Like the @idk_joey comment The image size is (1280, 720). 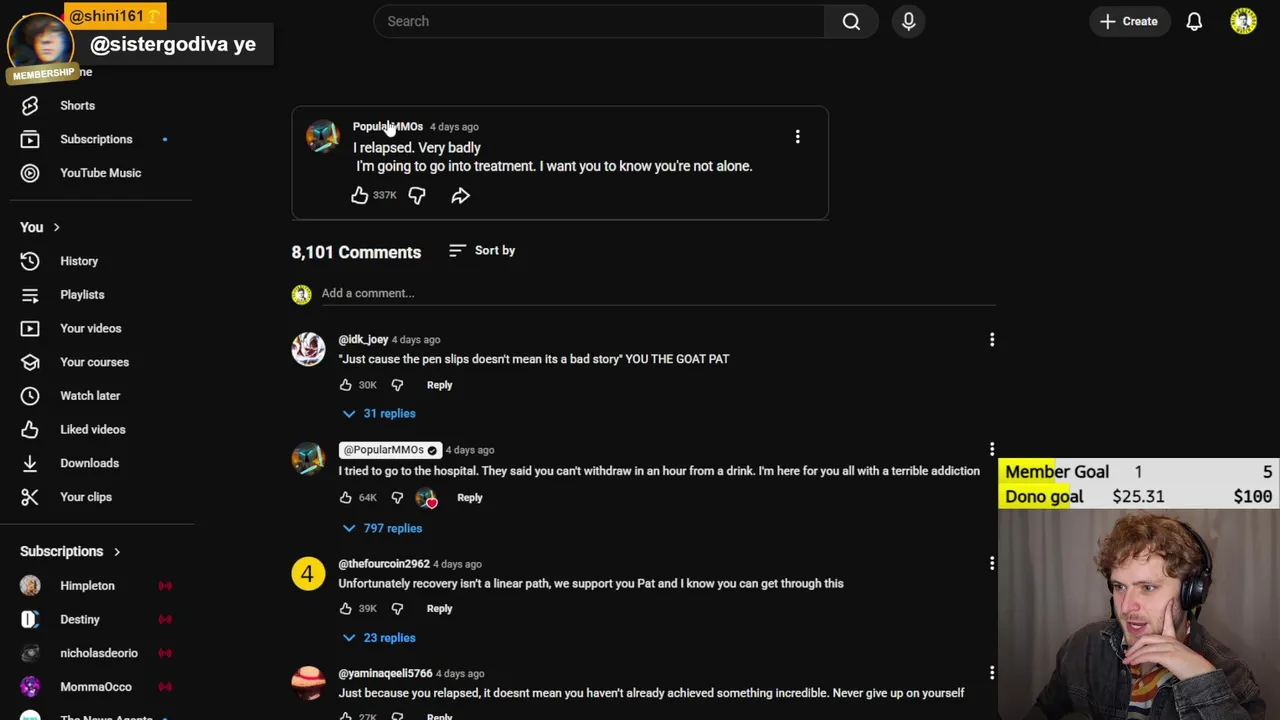click(346, 385)
